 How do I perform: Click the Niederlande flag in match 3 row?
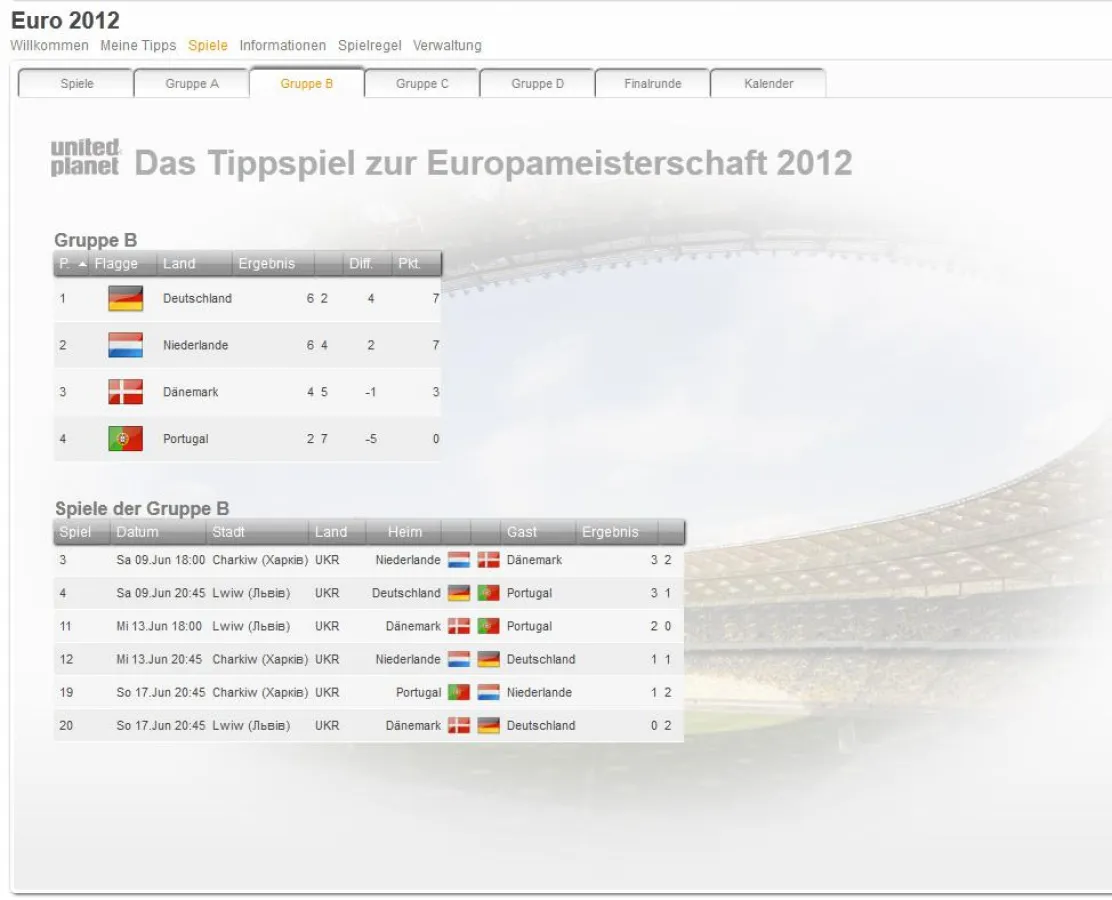coord(458,560)
